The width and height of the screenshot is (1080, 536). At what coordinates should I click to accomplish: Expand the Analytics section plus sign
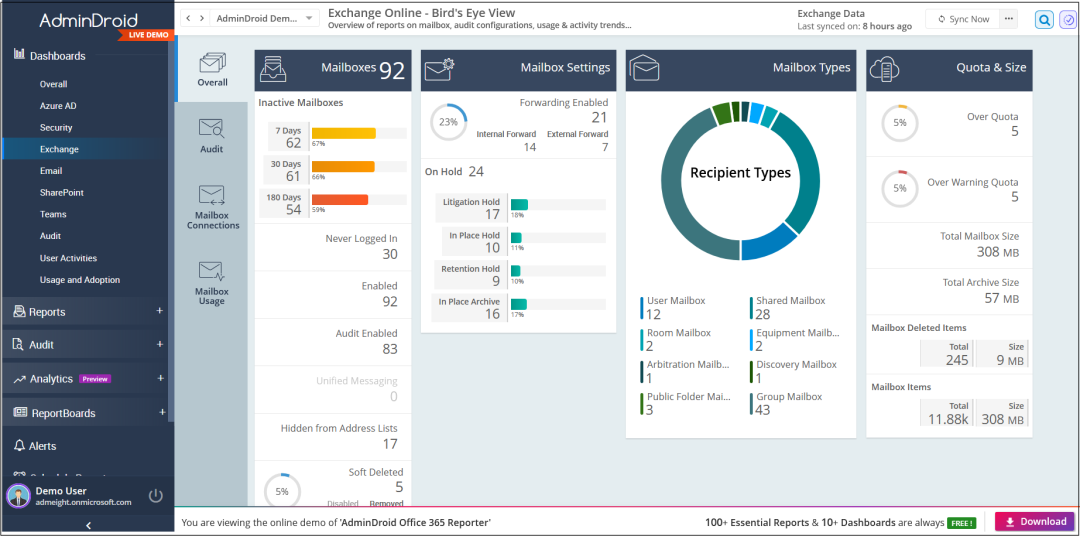tap(160, 378)
